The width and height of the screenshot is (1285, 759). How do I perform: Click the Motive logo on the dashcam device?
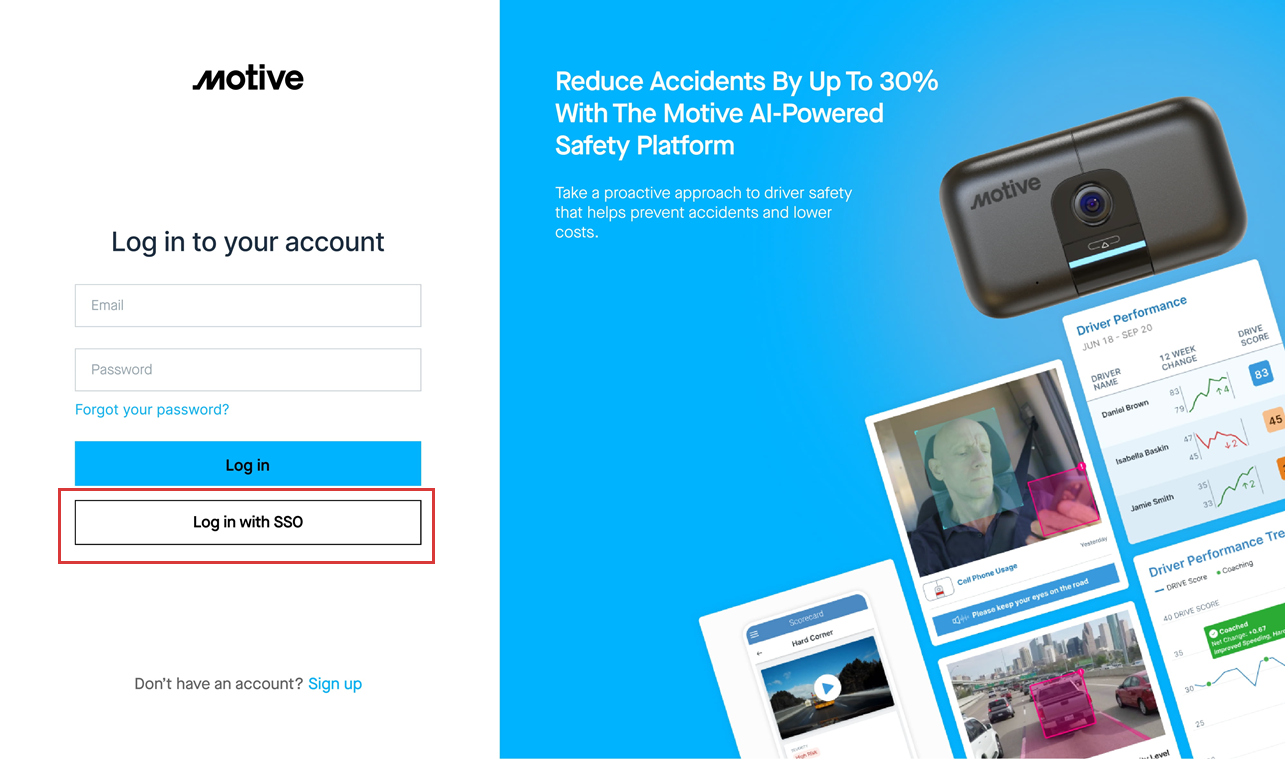click(x=1006, y=193)
